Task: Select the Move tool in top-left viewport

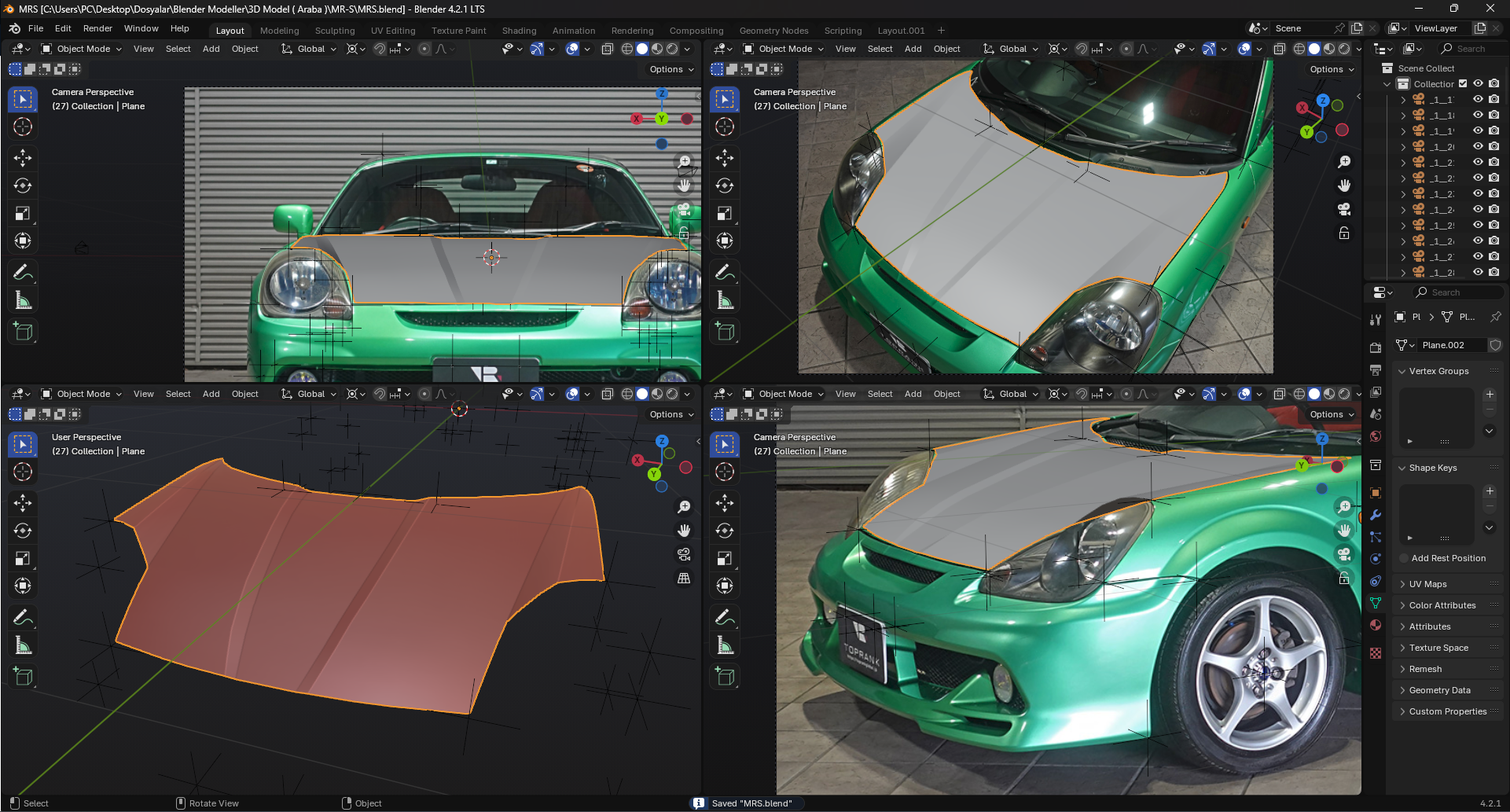Action: (x=23, y=158)
